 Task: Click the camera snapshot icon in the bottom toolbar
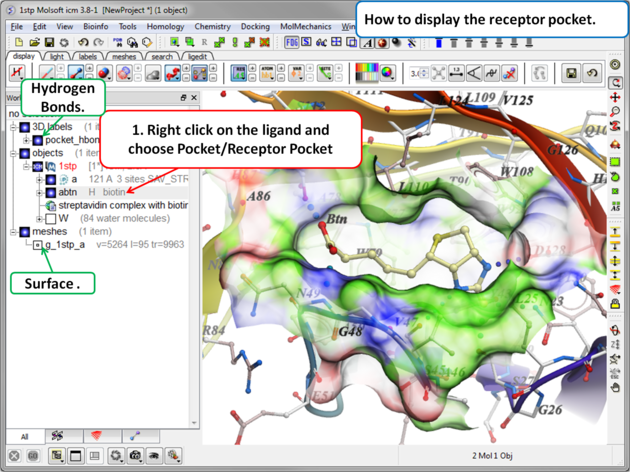click(x=135, y=455)
